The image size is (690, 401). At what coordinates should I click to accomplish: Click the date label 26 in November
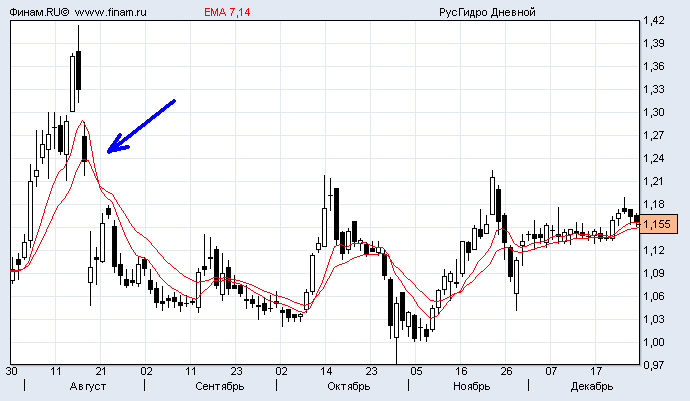point(506,371)
